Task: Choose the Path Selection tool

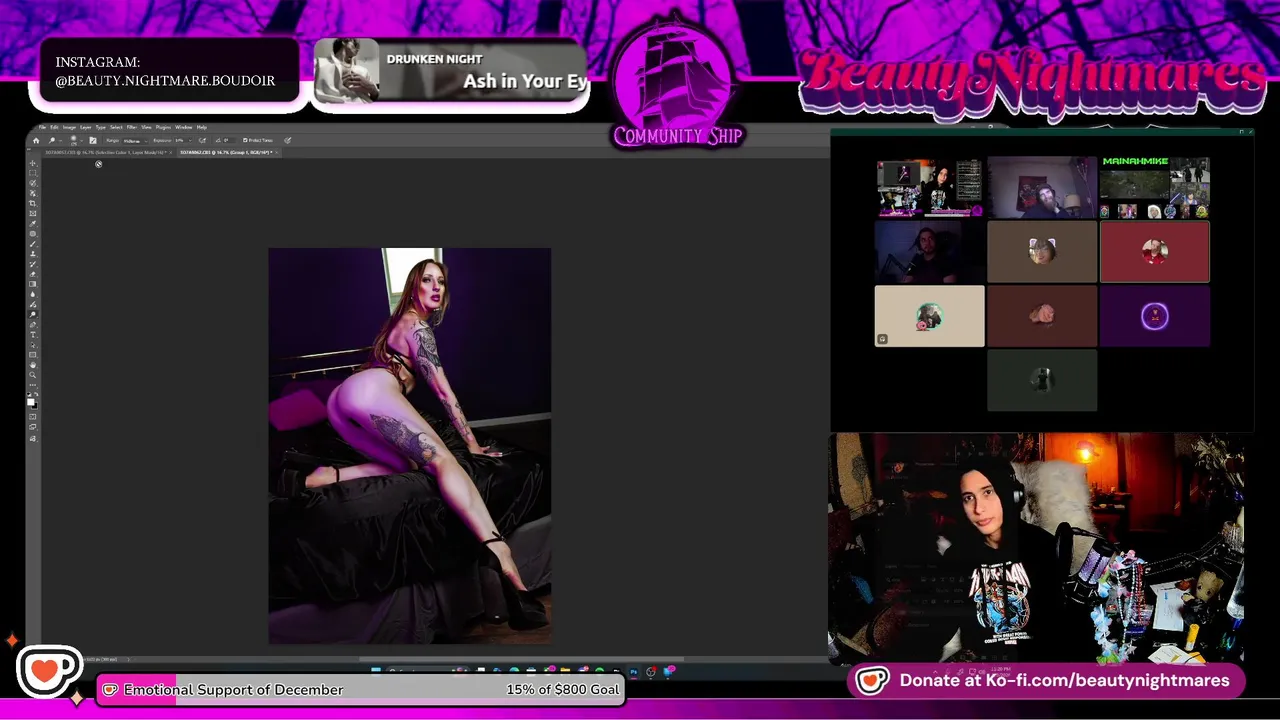Action: pyautogui.click(x=33, y=345)
